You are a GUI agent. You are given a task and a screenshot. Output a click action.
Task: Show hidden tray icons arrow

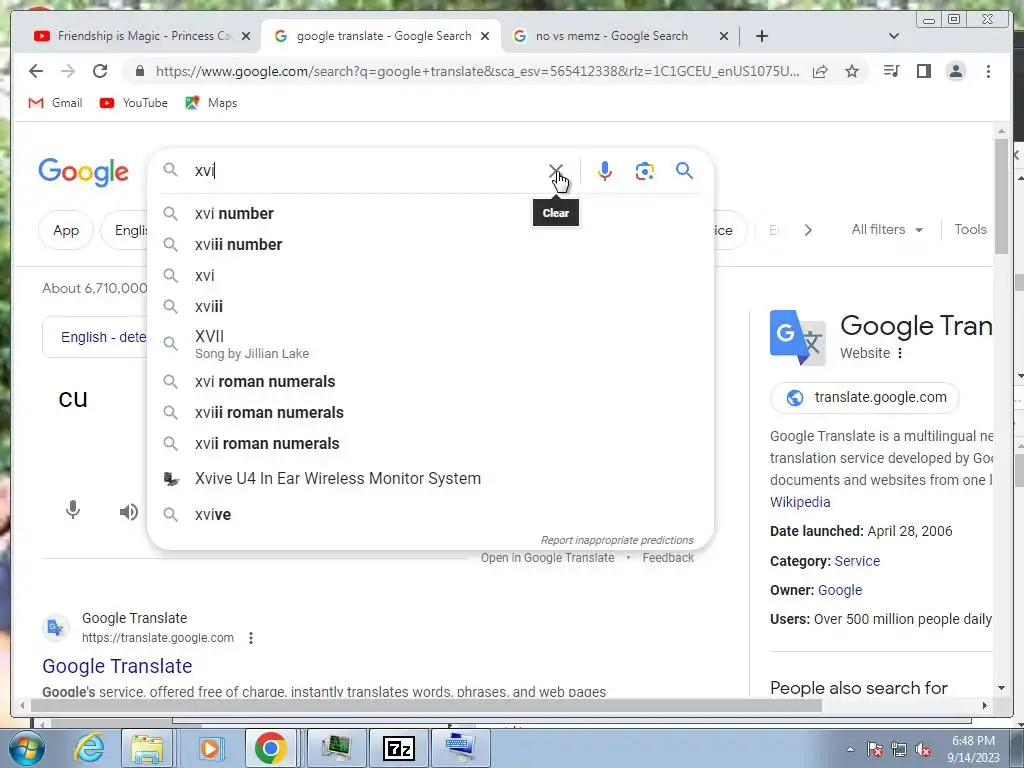pyautogui.click(x=850, y=749)
